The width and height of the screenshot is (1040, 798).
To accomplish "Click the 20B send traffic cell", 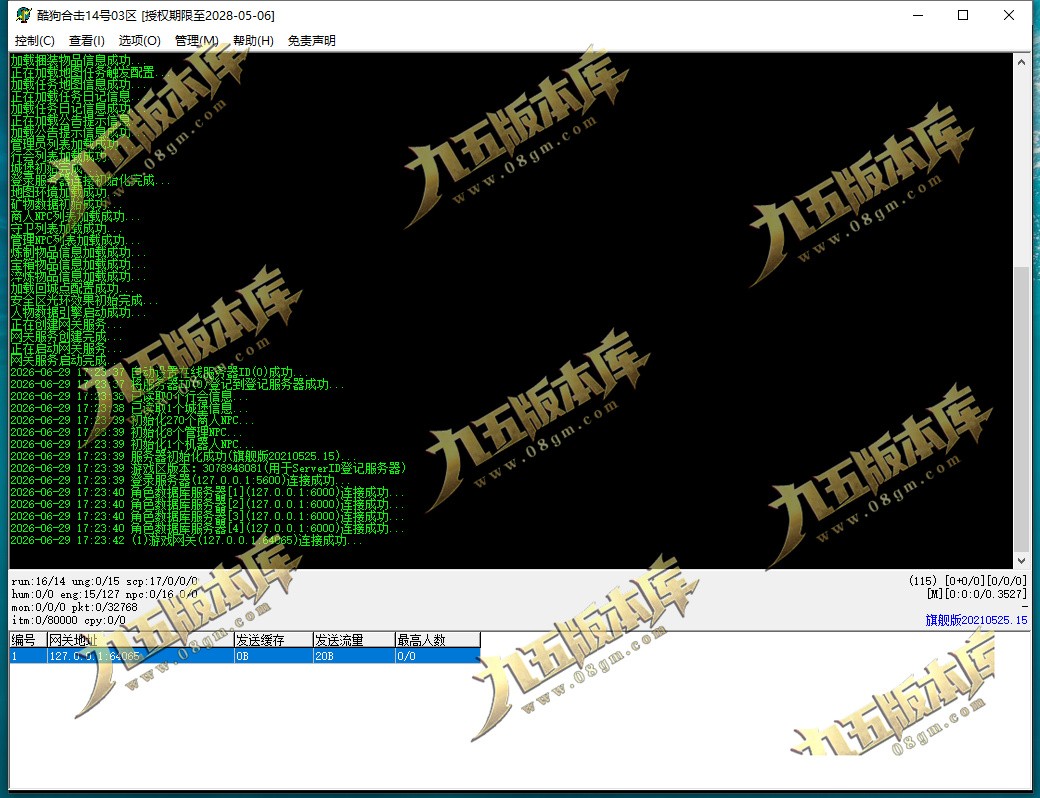I will pyautogui.click(x=354, y=656).
